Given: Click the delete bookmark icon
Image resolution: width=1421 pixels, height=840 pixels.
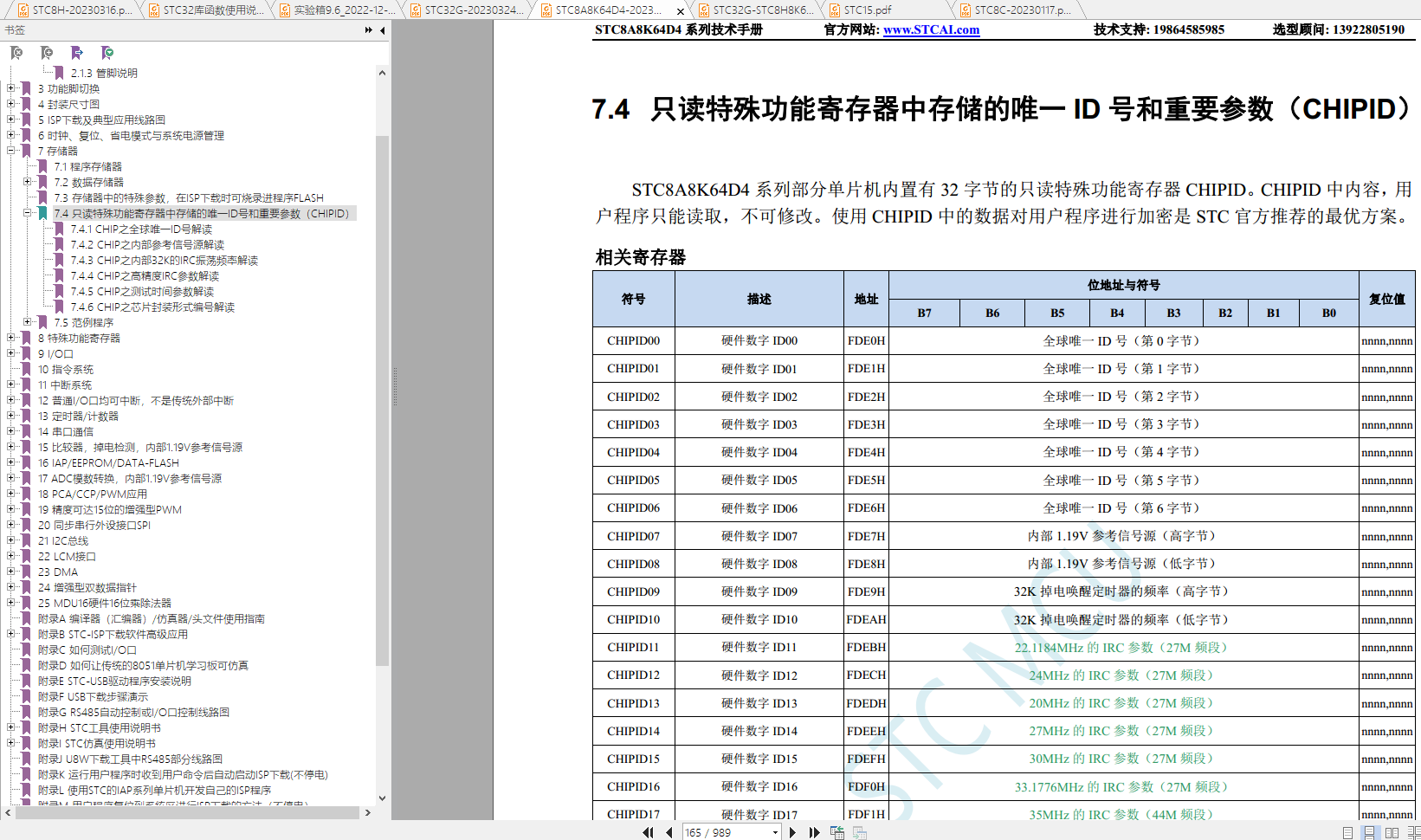Looking at the screenshot, I should [x=16, y=53].
